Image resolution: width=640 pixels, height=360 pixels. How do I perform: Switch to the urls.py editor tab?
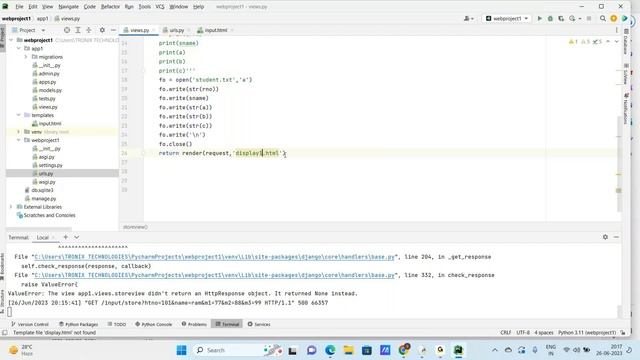(176, 30)
